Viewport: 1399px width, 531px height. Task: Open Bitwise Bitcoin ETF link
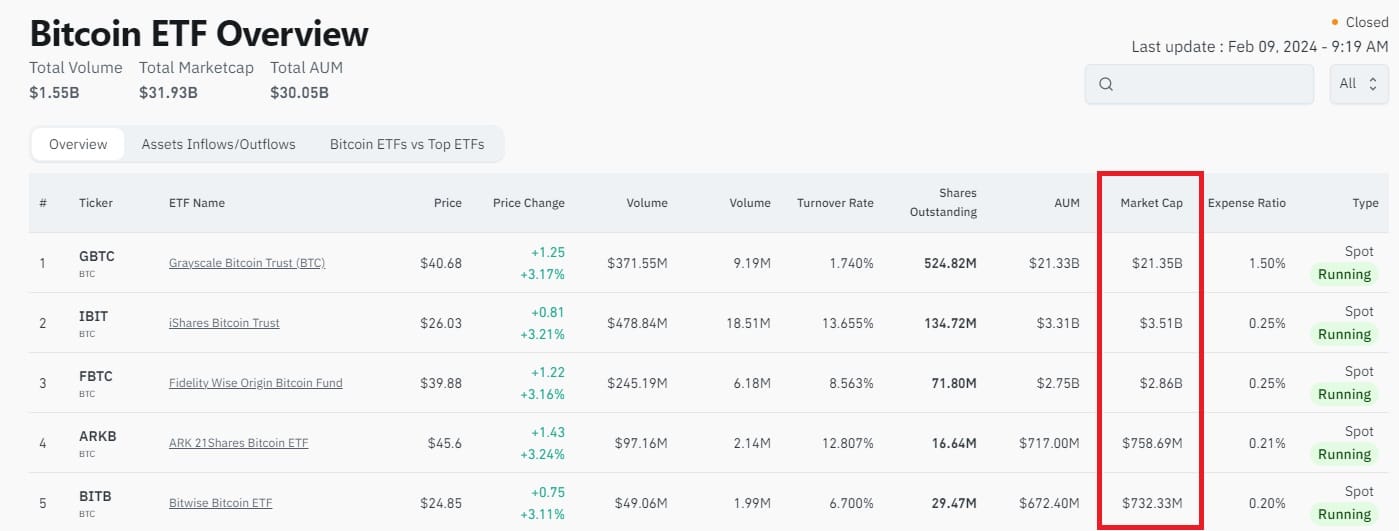coord(221,503)
